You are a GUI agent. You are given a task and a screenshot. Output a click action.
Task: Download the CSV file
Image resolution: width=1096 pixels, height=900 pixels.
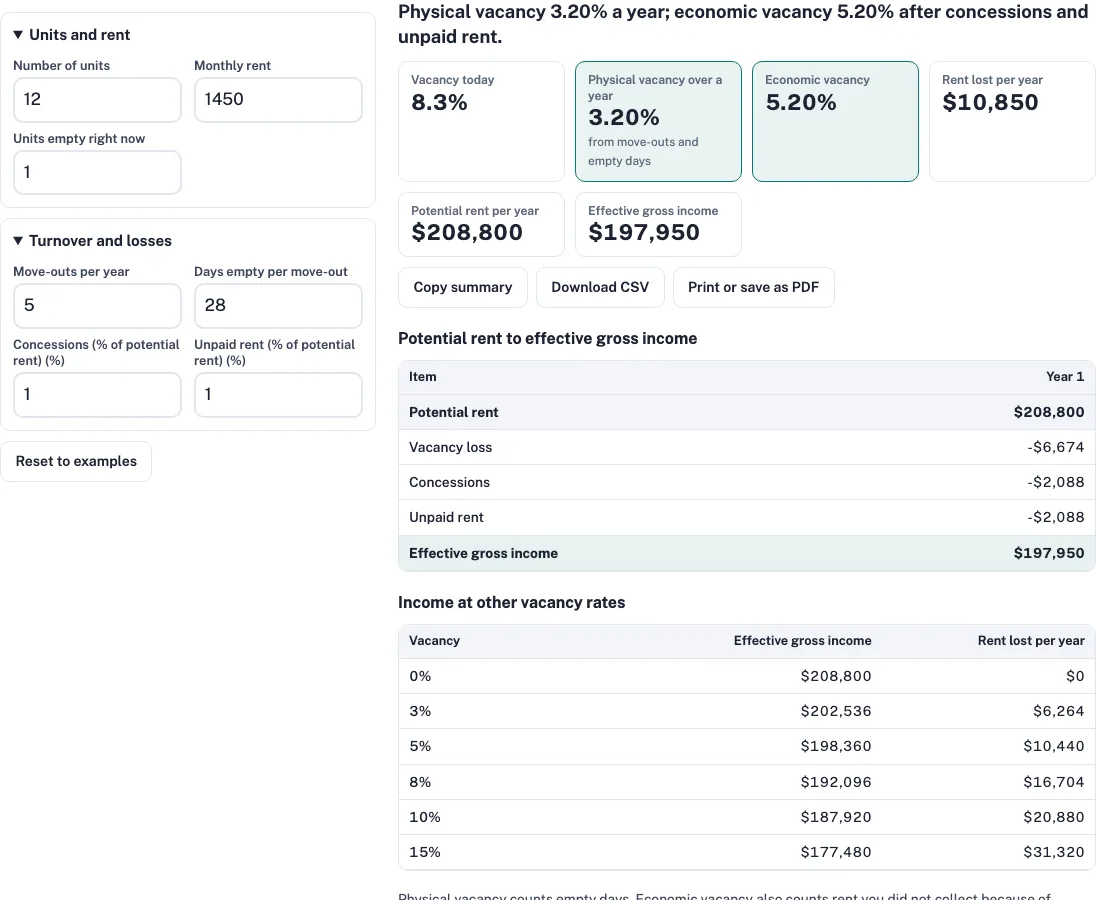(x=600, y=287)
